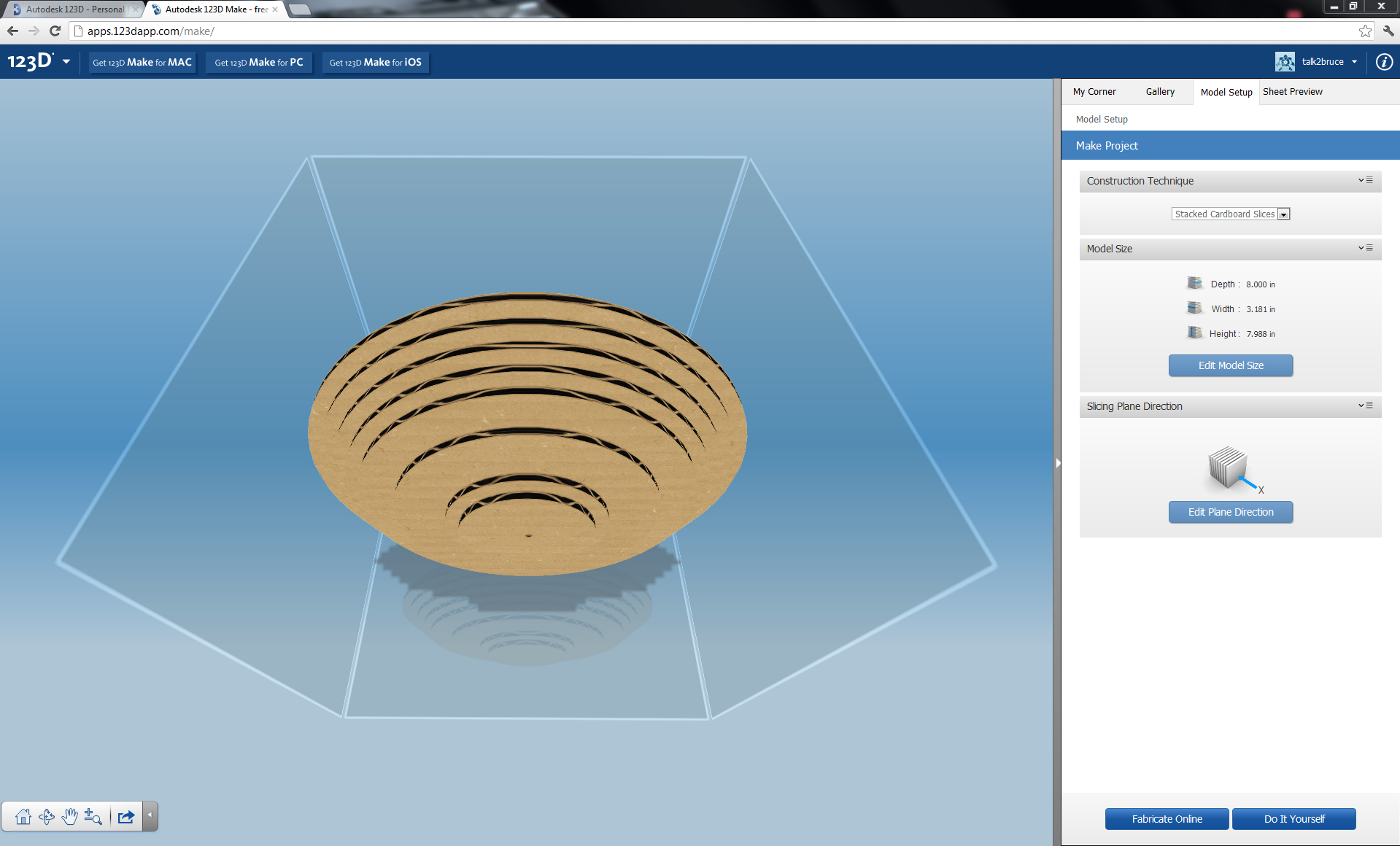
Task: Activate the Orbit rotation tool
Action: [46, 816]
